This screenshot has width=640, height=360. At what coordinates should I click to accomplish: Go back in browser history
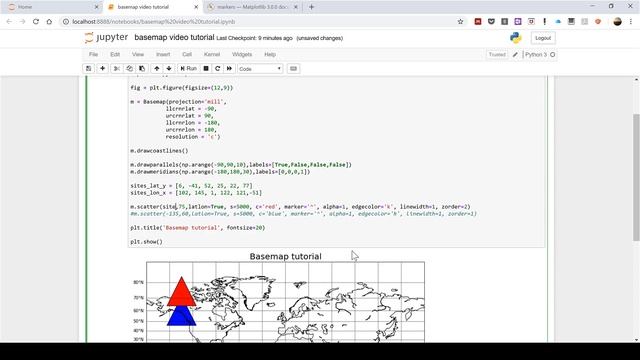(x=9, y=22)
